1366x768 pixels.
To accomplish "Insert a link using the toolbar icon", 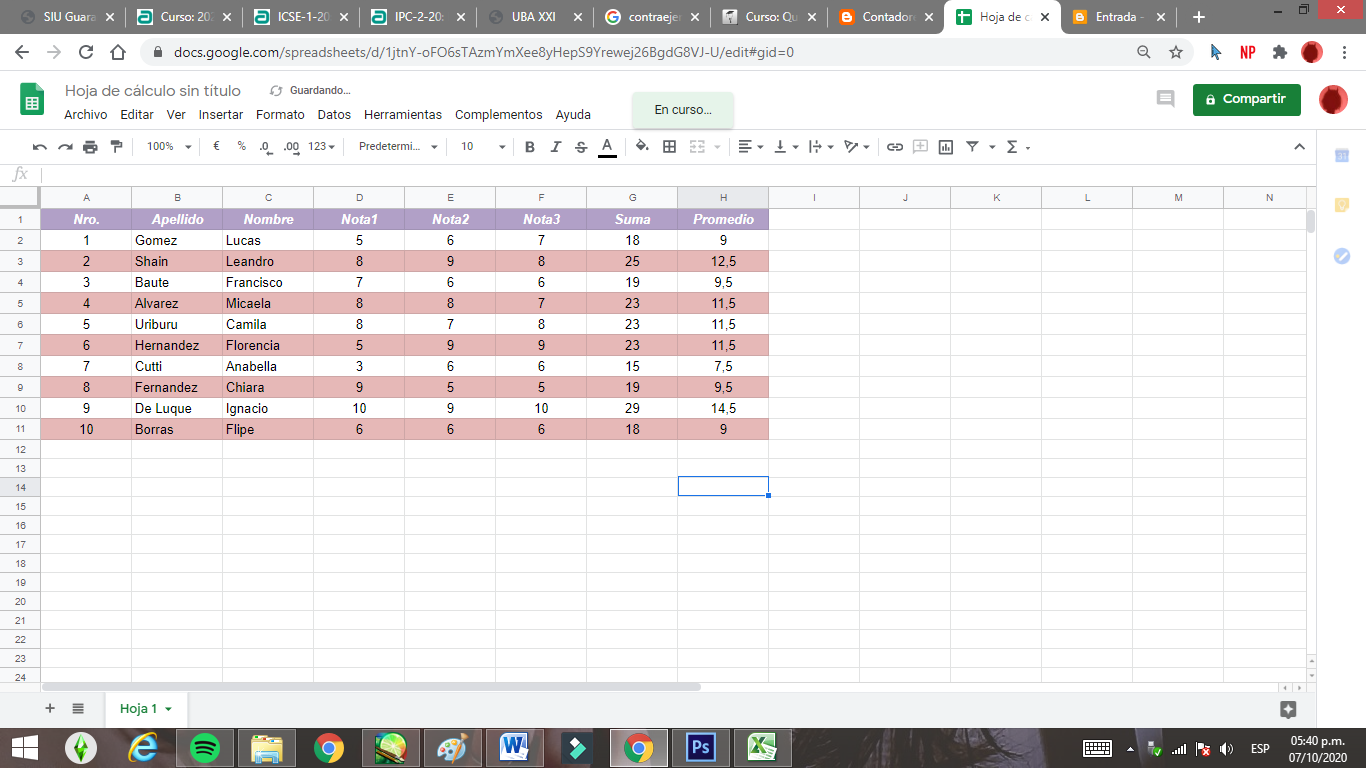I will 893,146.
